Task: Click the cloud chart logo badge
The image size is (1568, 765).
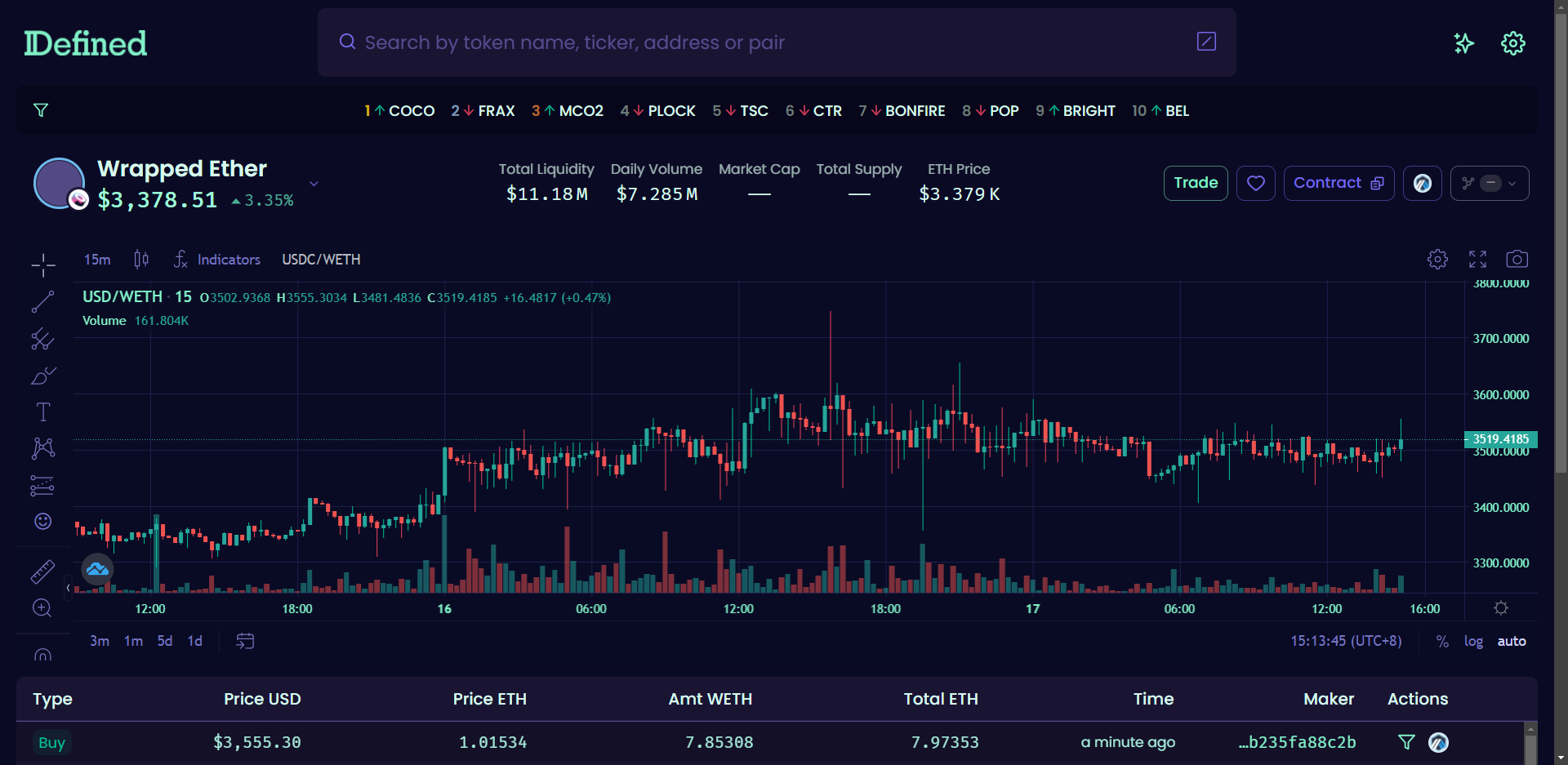Action: pyautogui.click(x=97, y=569)
